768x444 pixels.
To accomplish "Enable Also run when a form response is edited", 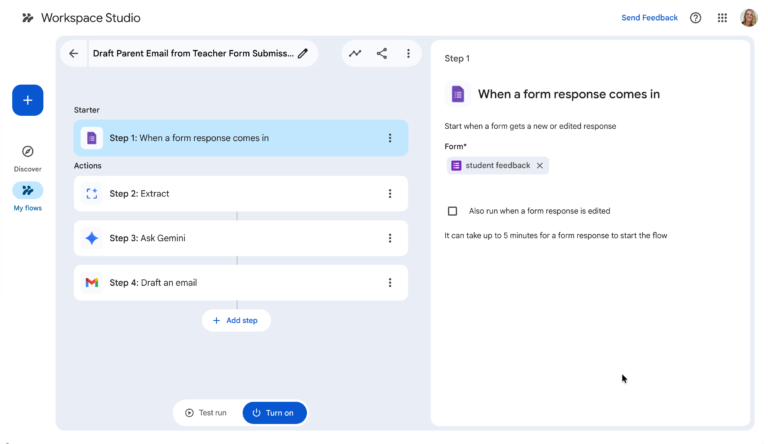I will (x=453, y=211).
